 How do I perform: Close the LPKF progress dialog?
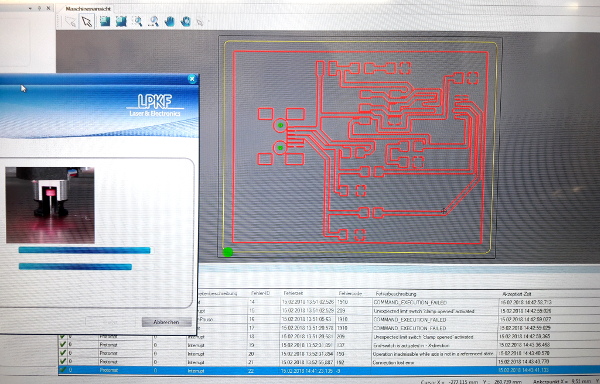pos(192,79)
